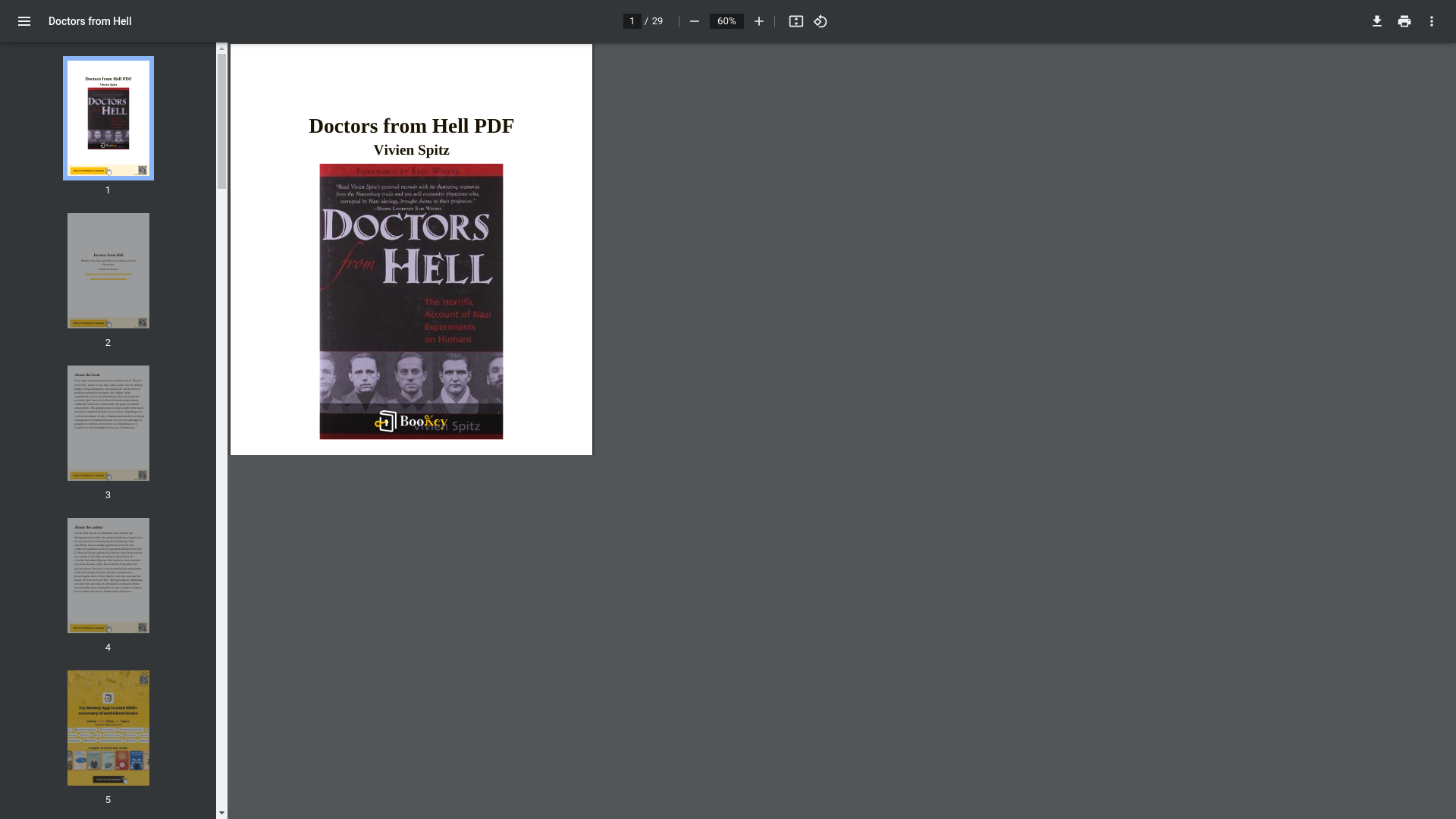Print the document
The width and height of the screenshot is (1456, 819).
tap(1404, 21)
